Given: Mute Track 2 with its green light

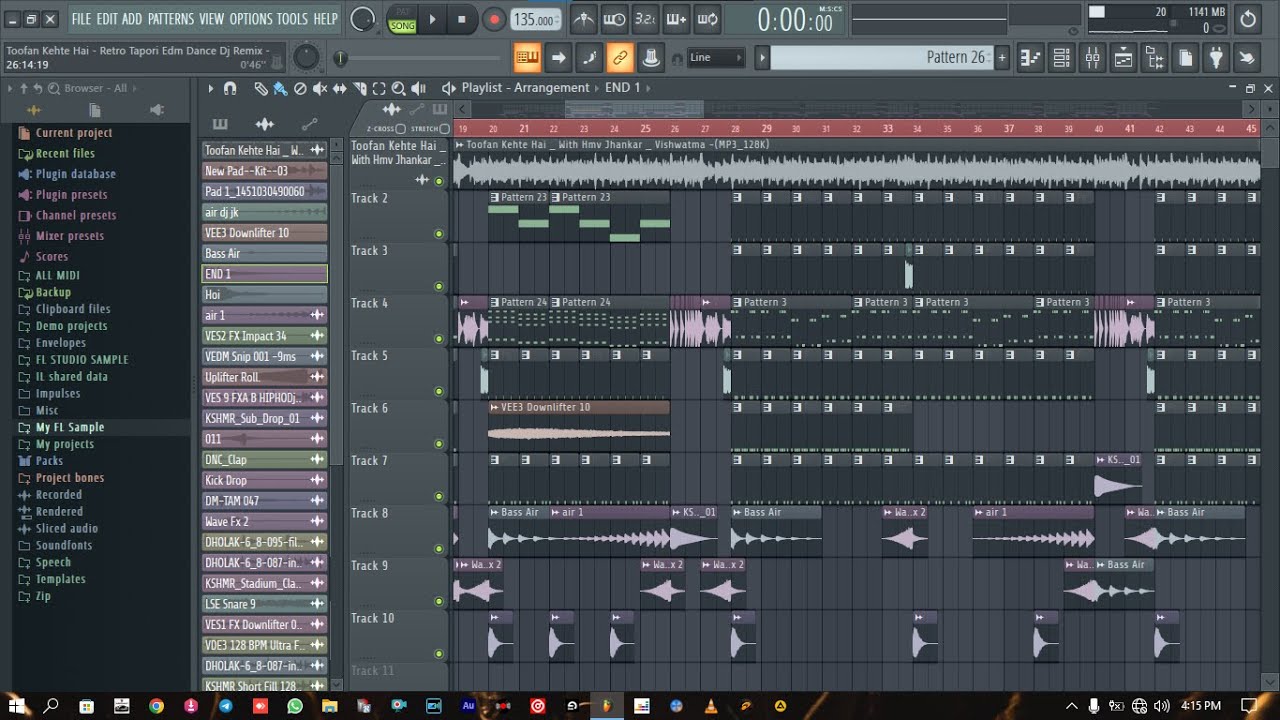Looking at the screenshot, I should point(439,234).
